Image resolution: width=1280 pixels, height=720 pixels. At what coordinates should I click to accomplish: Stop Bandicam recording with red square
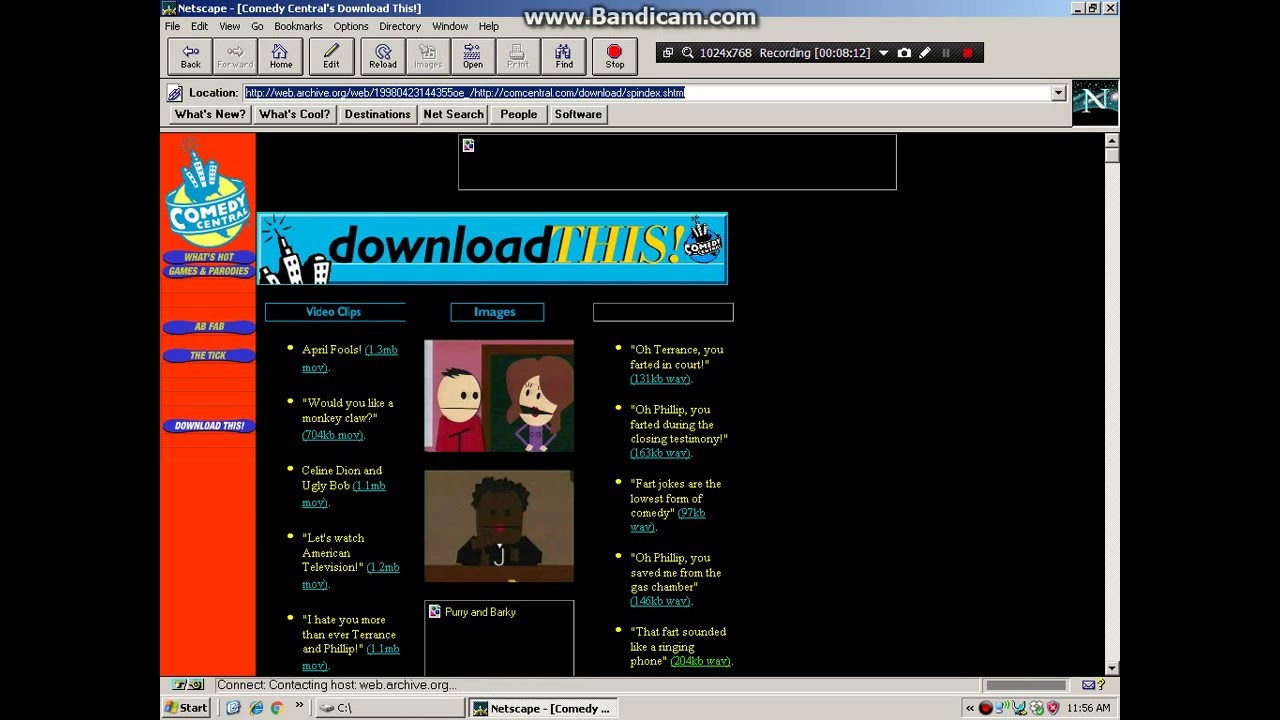pyautogui.click(x=967, y=53)
